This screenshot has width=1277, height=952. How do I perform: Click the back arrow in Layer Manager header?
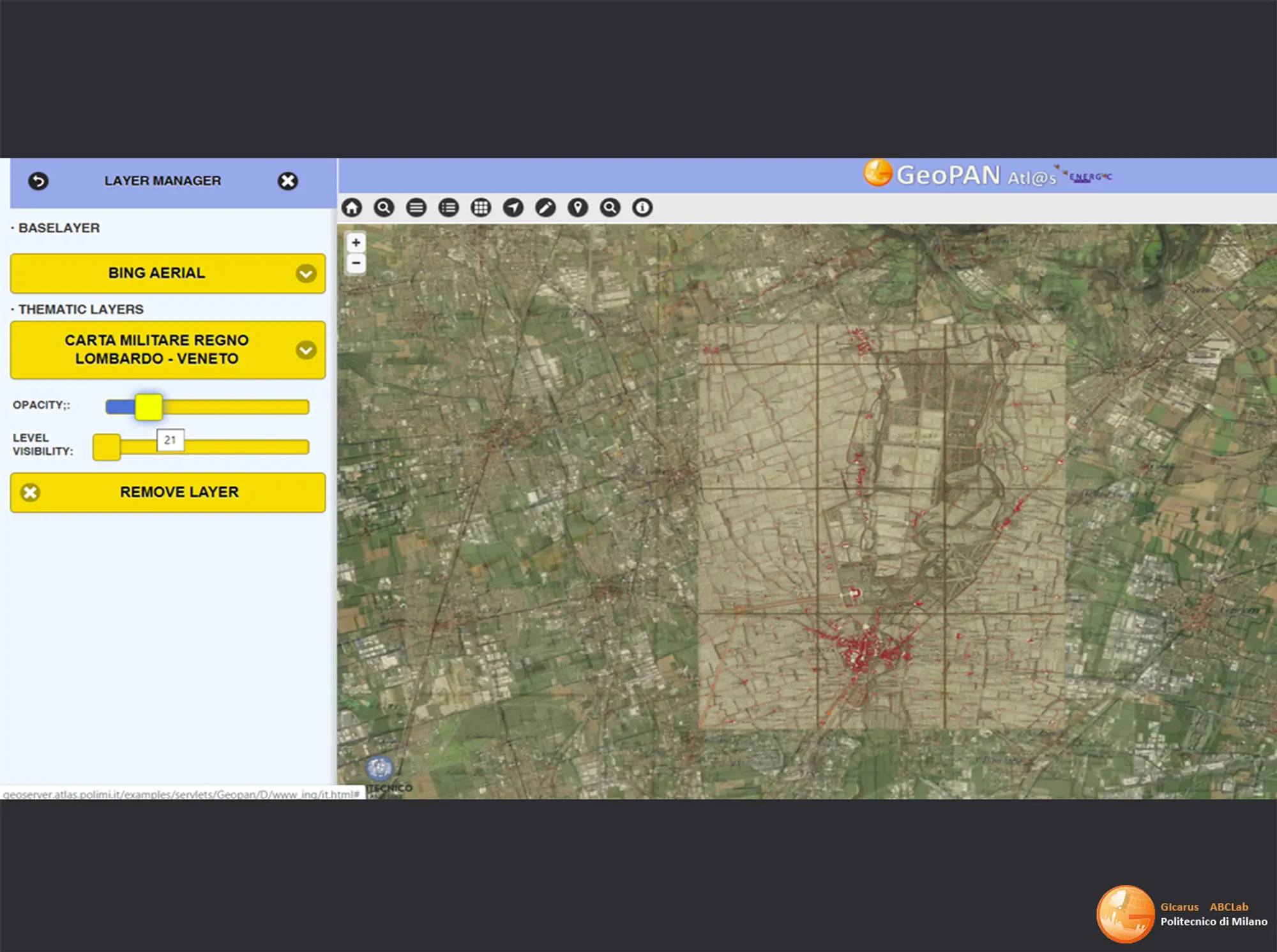(x=38, y=181)
